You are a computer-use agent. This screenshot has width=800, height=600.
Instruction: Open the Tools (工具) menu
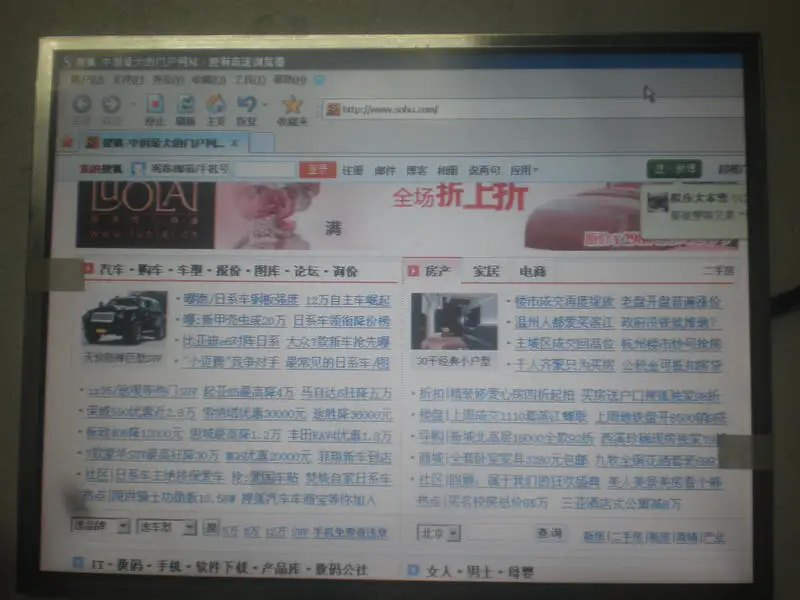[250, 80]
